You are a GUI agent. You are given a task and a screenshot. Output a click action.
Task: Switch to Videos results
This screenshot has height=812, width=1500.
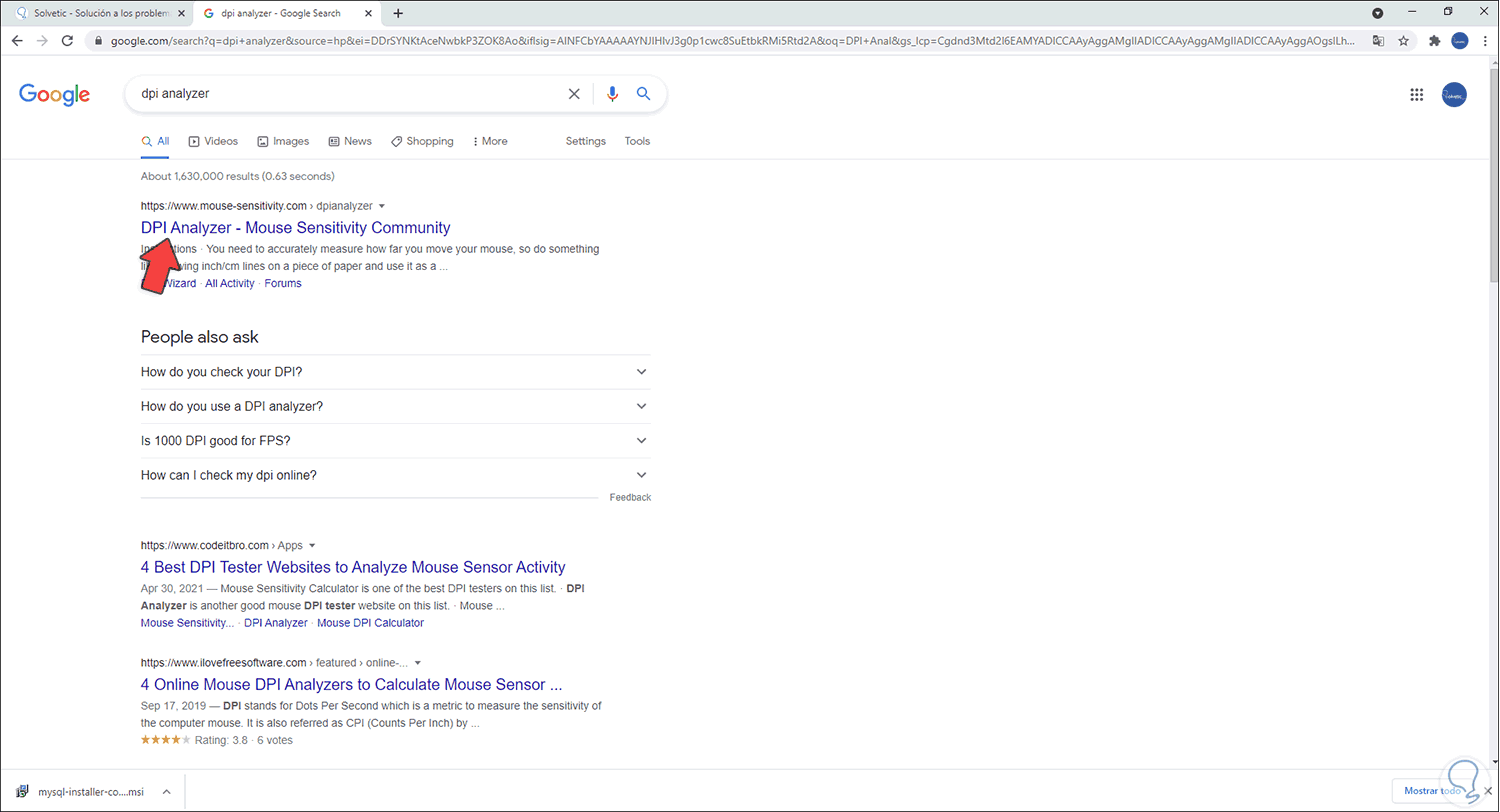pyautogui.click(x=213, y=141)
